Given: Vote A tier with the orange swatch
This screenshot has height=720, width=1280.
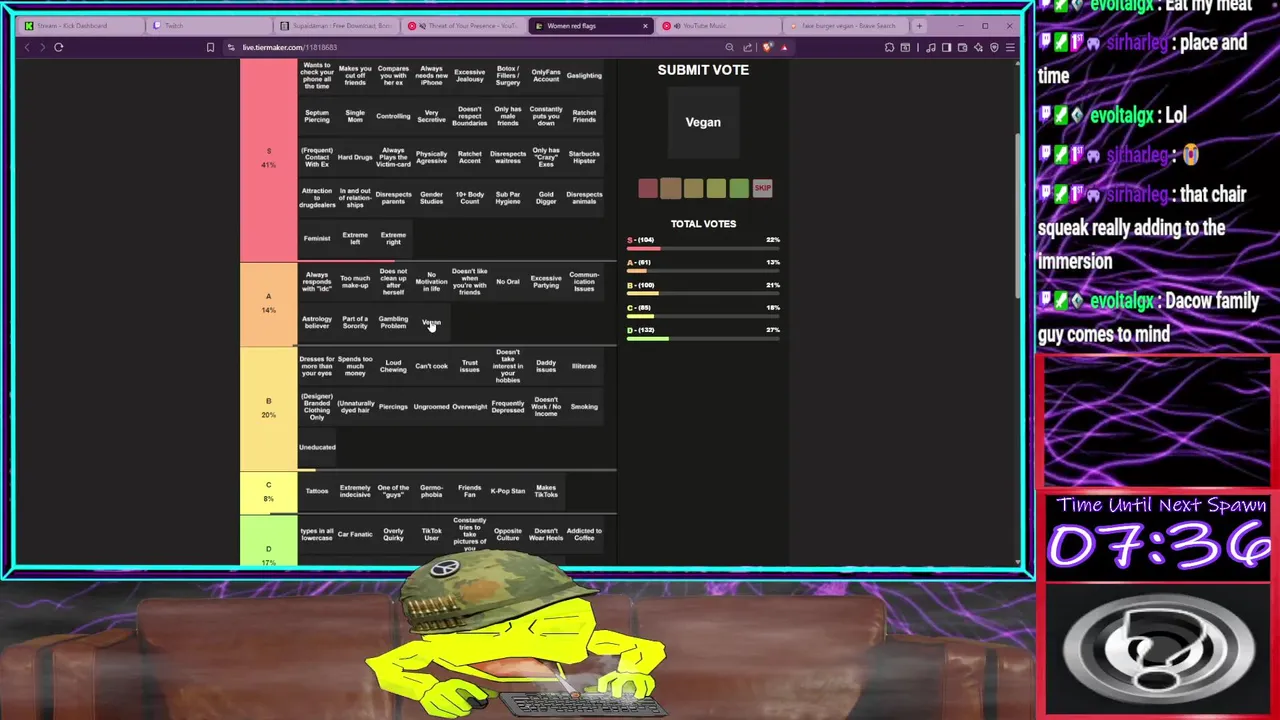Looking at the screenshot, I should coord(670,188).
